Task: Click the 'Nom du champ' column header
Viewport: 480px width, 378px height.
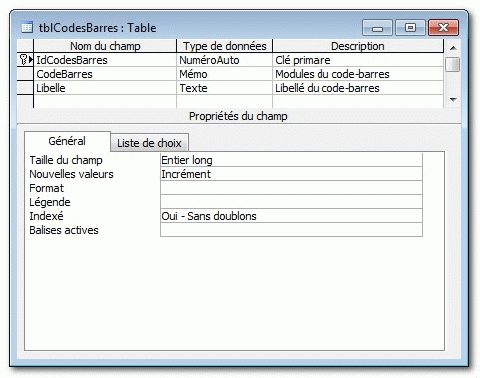Action: pyautogui.click(x=105, y=46)
